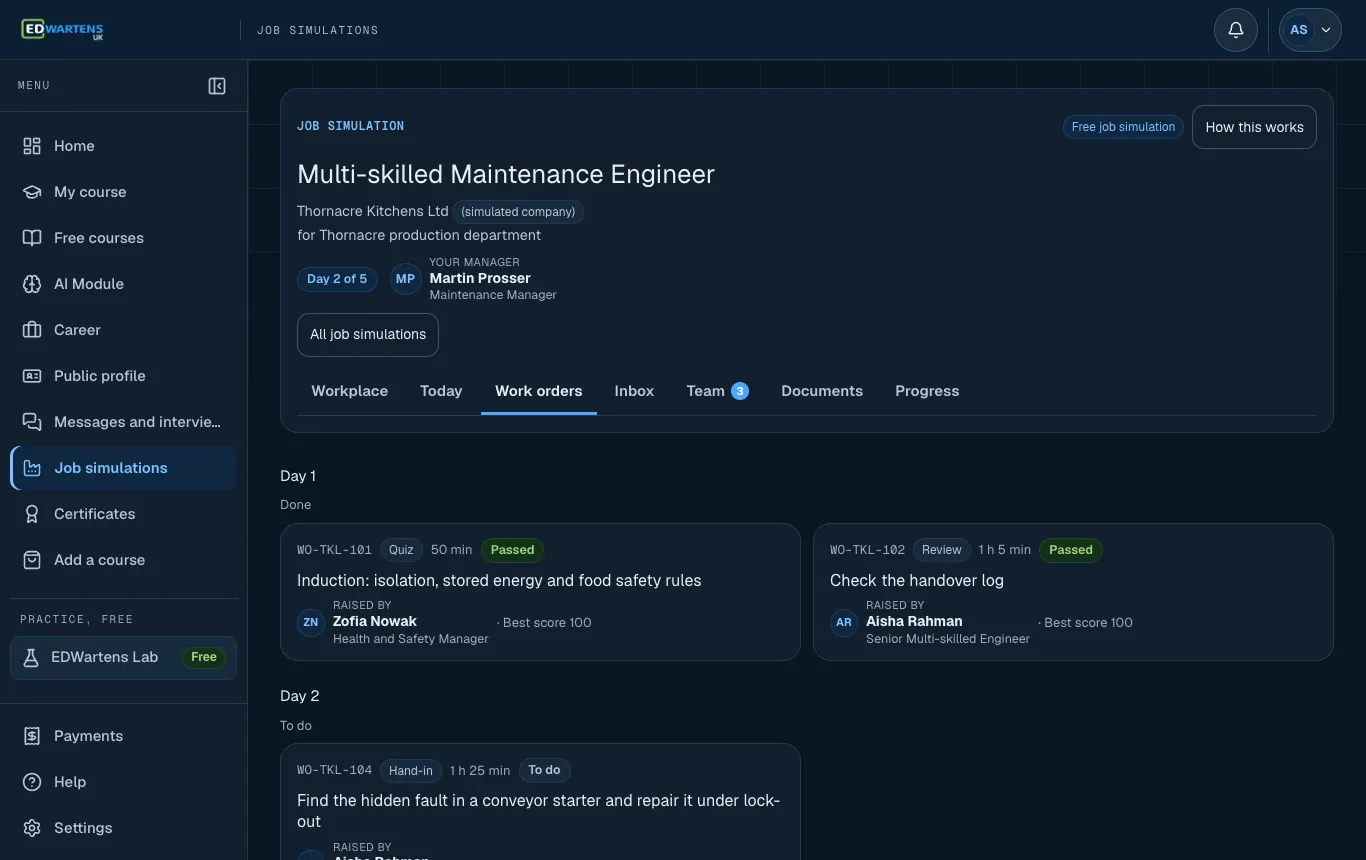The image size is (1366, 860).
Task: Open notifications bell
Action: 1236,30
